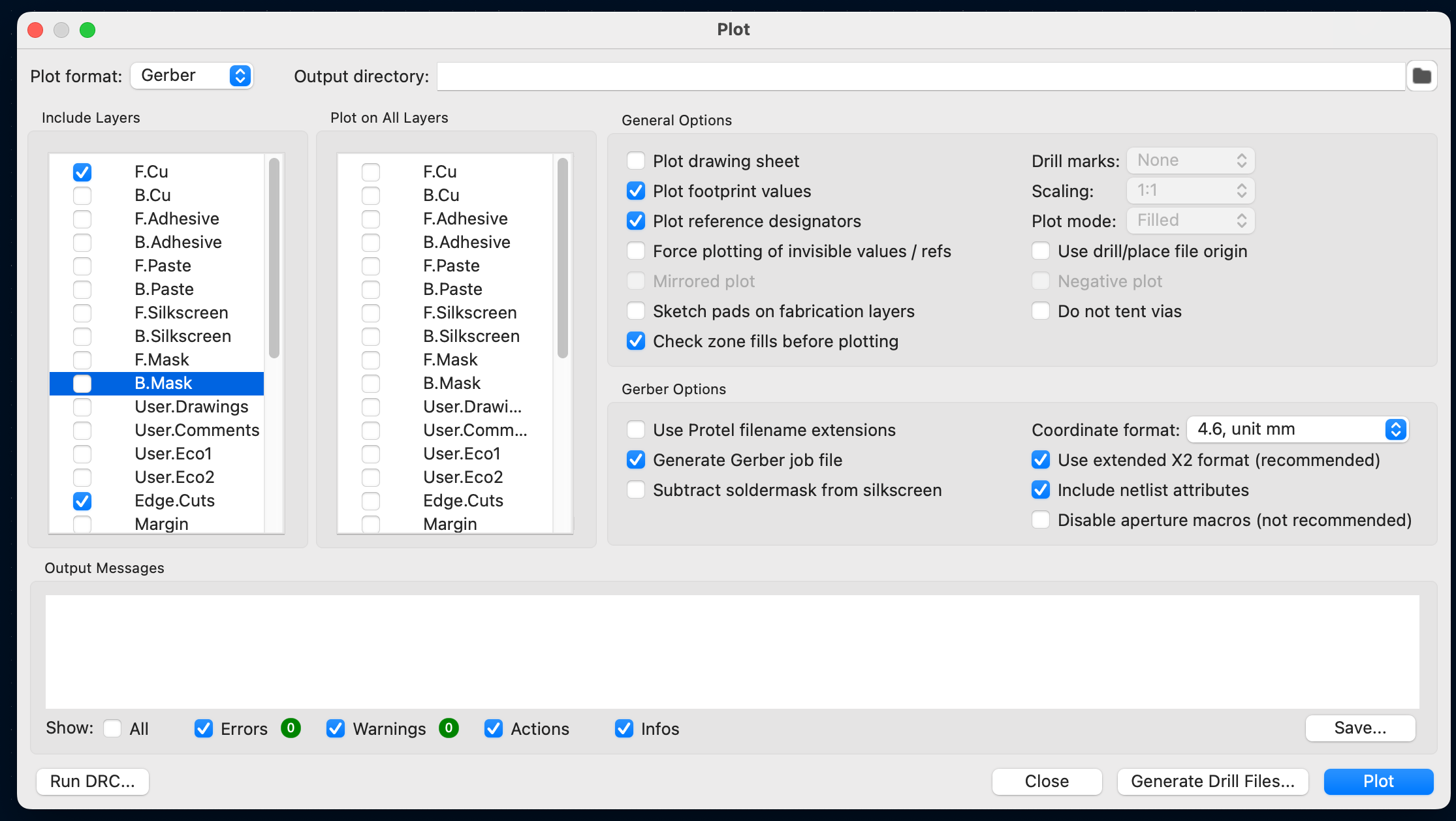
Task: Enable Subtract soldermask from silkscreen
Action: (636, 490)
